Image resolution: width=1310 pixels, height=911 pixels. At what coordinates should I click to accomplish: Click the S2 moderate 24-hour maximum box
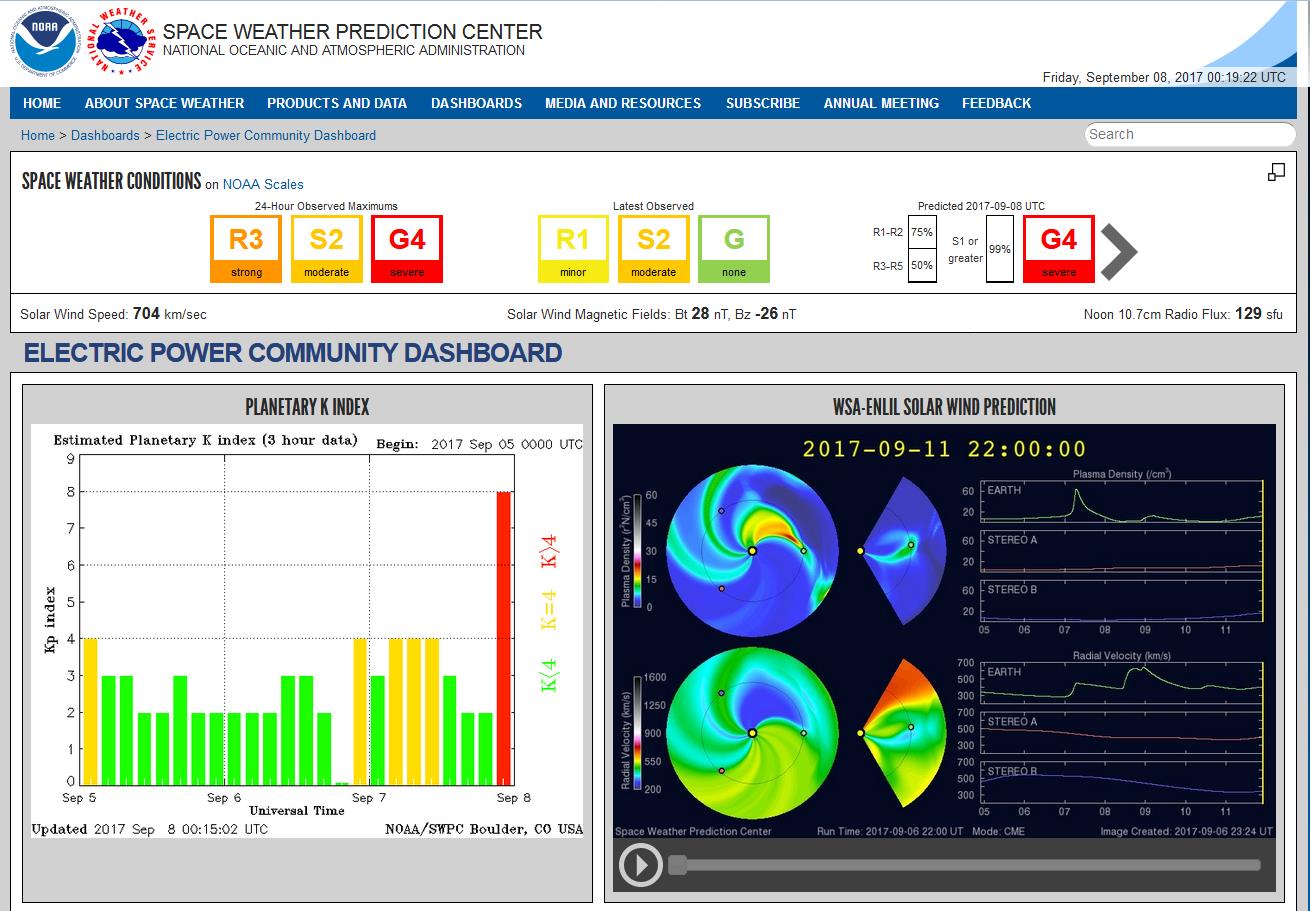326,249
